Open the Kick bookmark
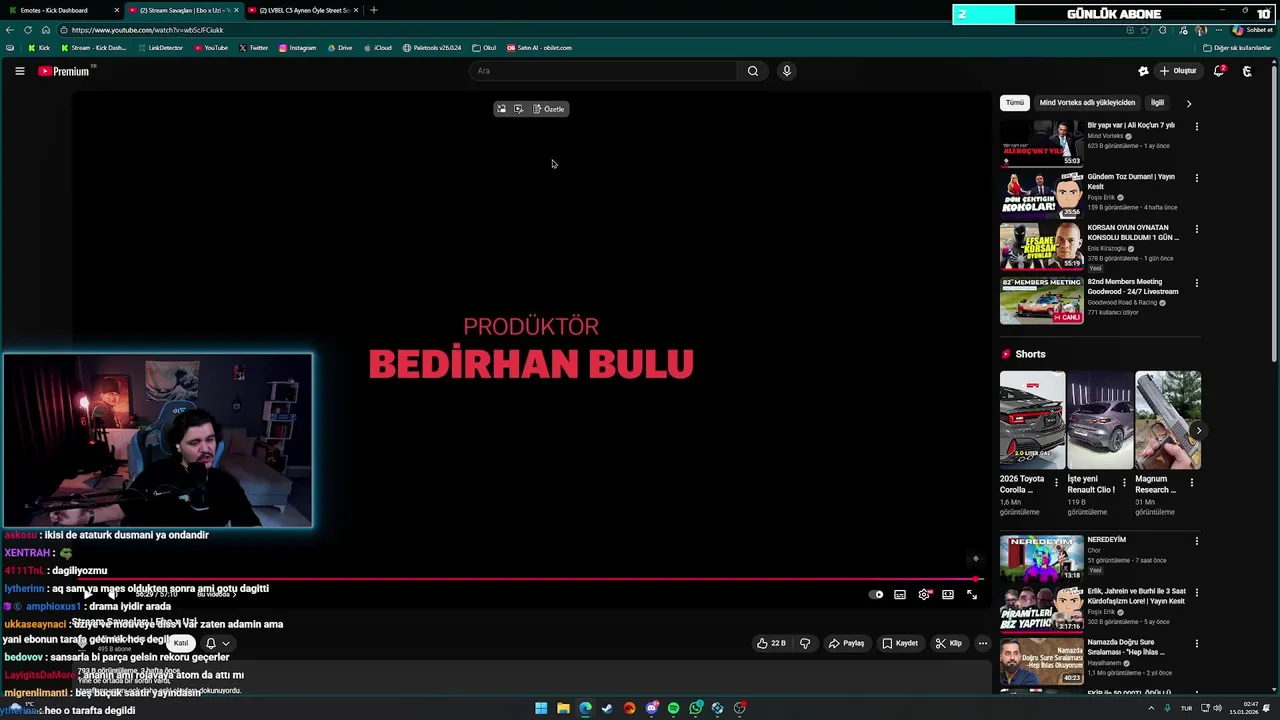The image size is (1280, 720). click(39, 48)
